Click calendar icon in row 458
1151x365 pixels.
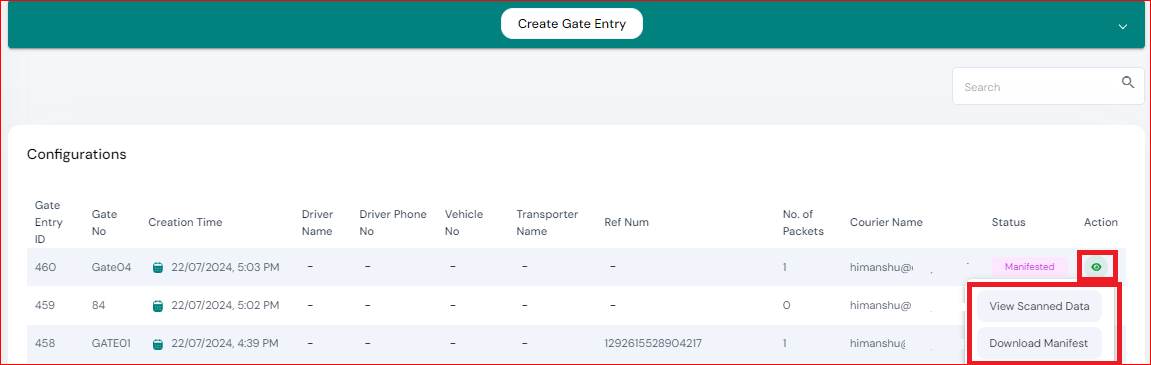pyautogui.click(x=157, y=344)
